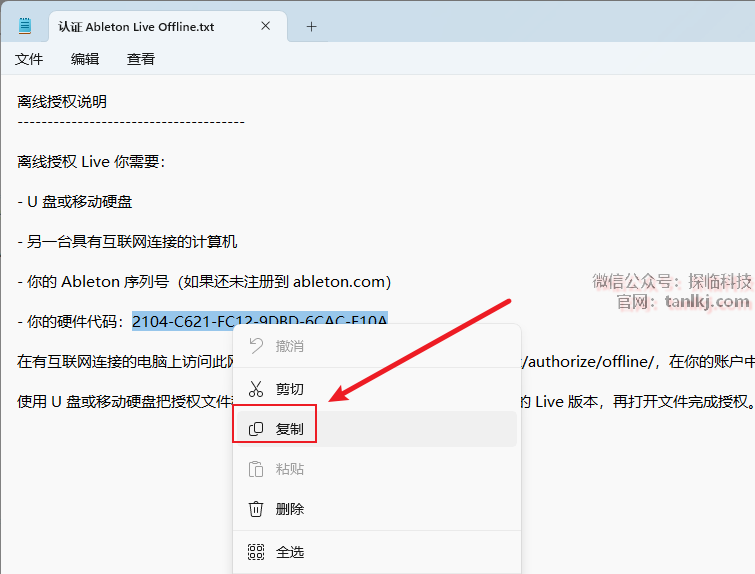This screenshot has height=574, width=755.
Task: Click the copy pages icon
Action: pos(256,429)
